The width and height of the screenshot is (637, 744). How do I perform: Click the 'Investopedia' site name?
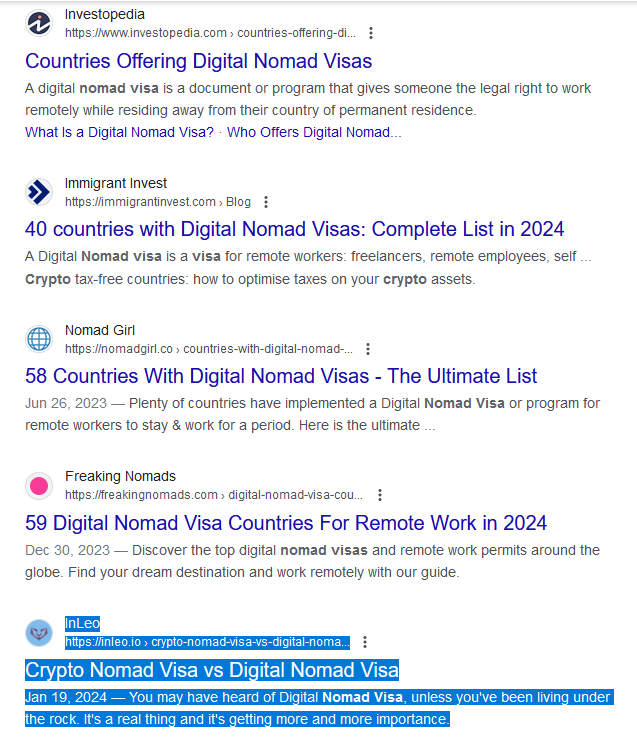(105, 15)
